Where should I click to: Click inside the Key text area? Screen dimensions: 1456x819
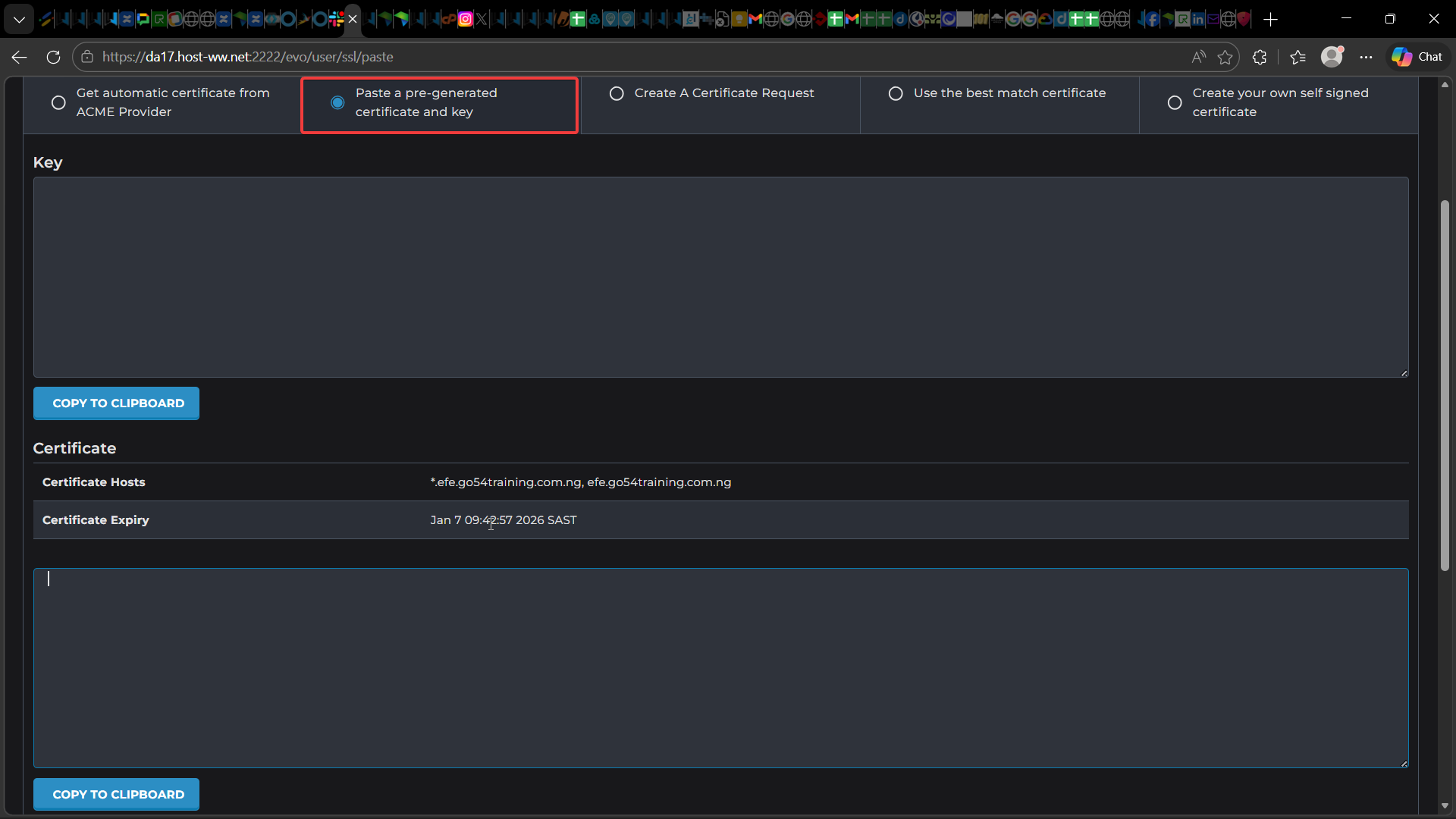tap(720, 277)
